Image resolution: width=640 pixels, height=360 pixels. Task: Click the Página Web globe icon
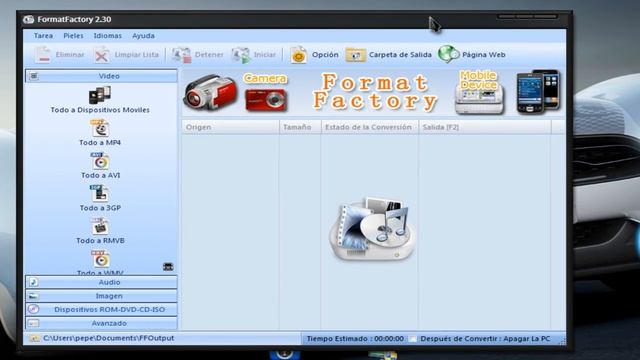(449, 54)
